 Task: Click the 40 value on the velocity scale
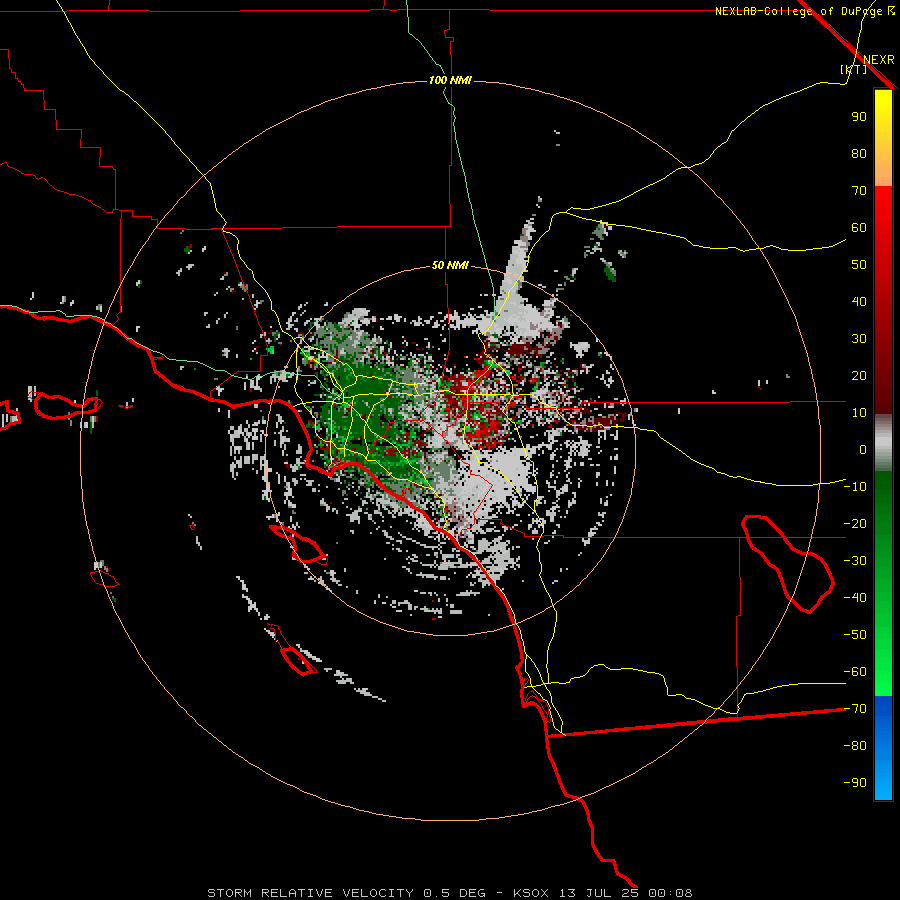click(x=859, y=302)
